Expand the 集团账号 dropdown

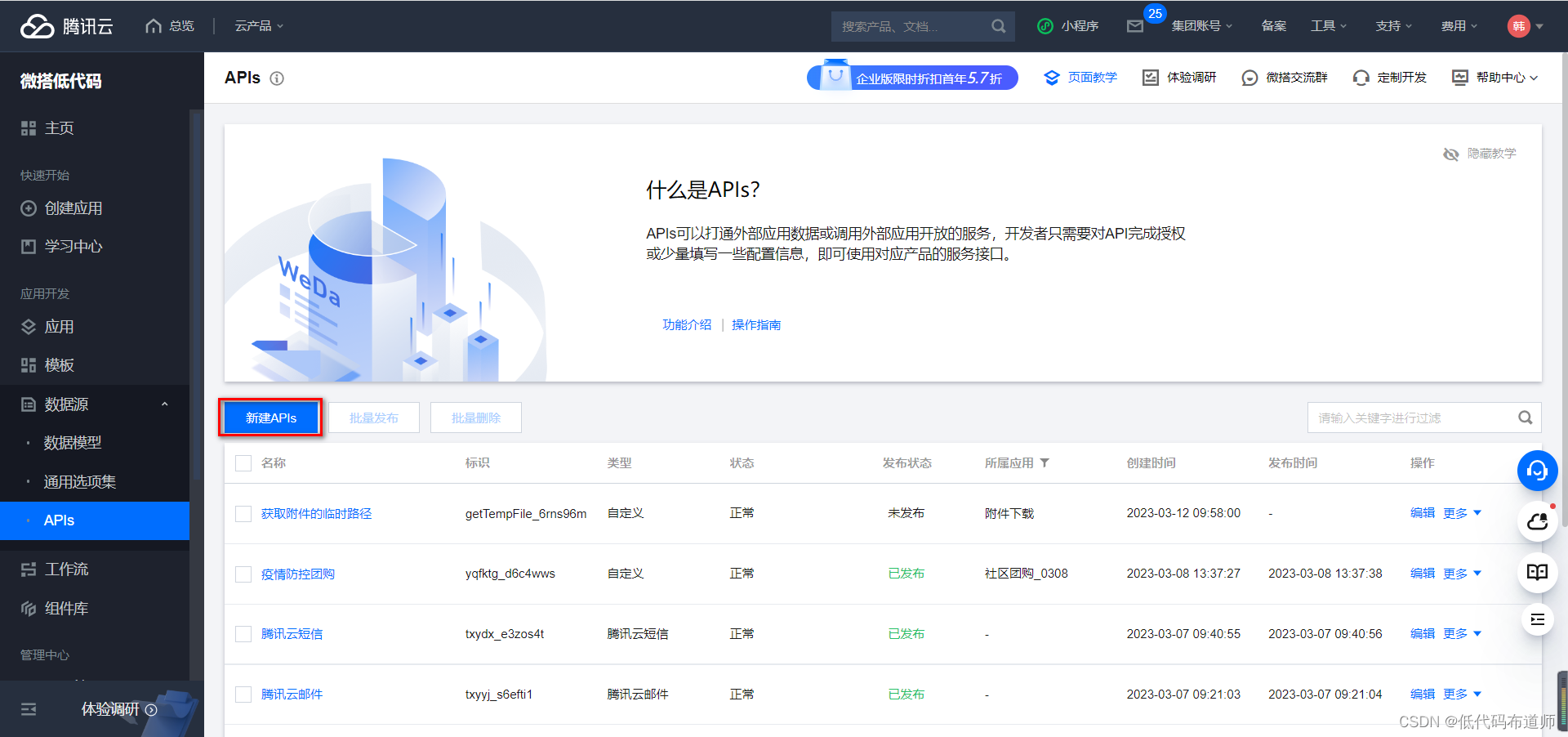tap(1201, 26)
